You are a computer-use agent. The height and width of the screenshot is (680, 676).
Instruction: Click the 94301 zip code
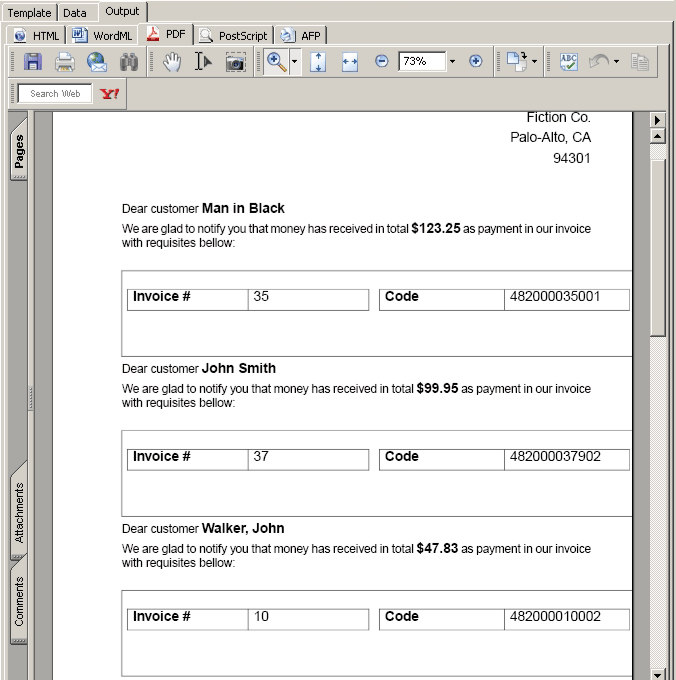pos(571,158)
